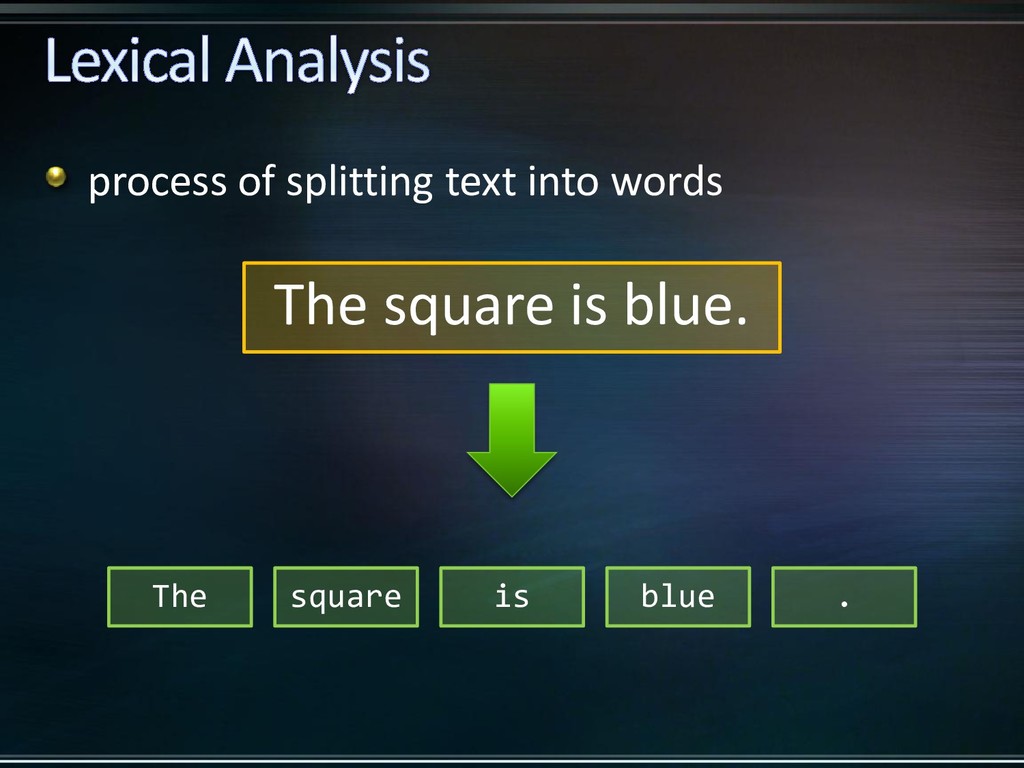Click the word "into" in bullet text
Screen dimensions: 1024x768
[x=562, y=182]
